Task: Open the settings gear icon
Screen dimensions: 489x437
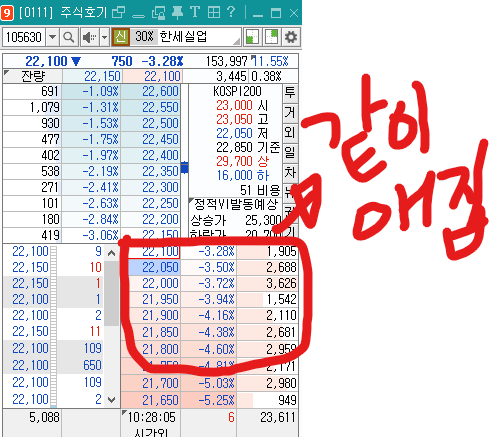Action: click(291, 37)
